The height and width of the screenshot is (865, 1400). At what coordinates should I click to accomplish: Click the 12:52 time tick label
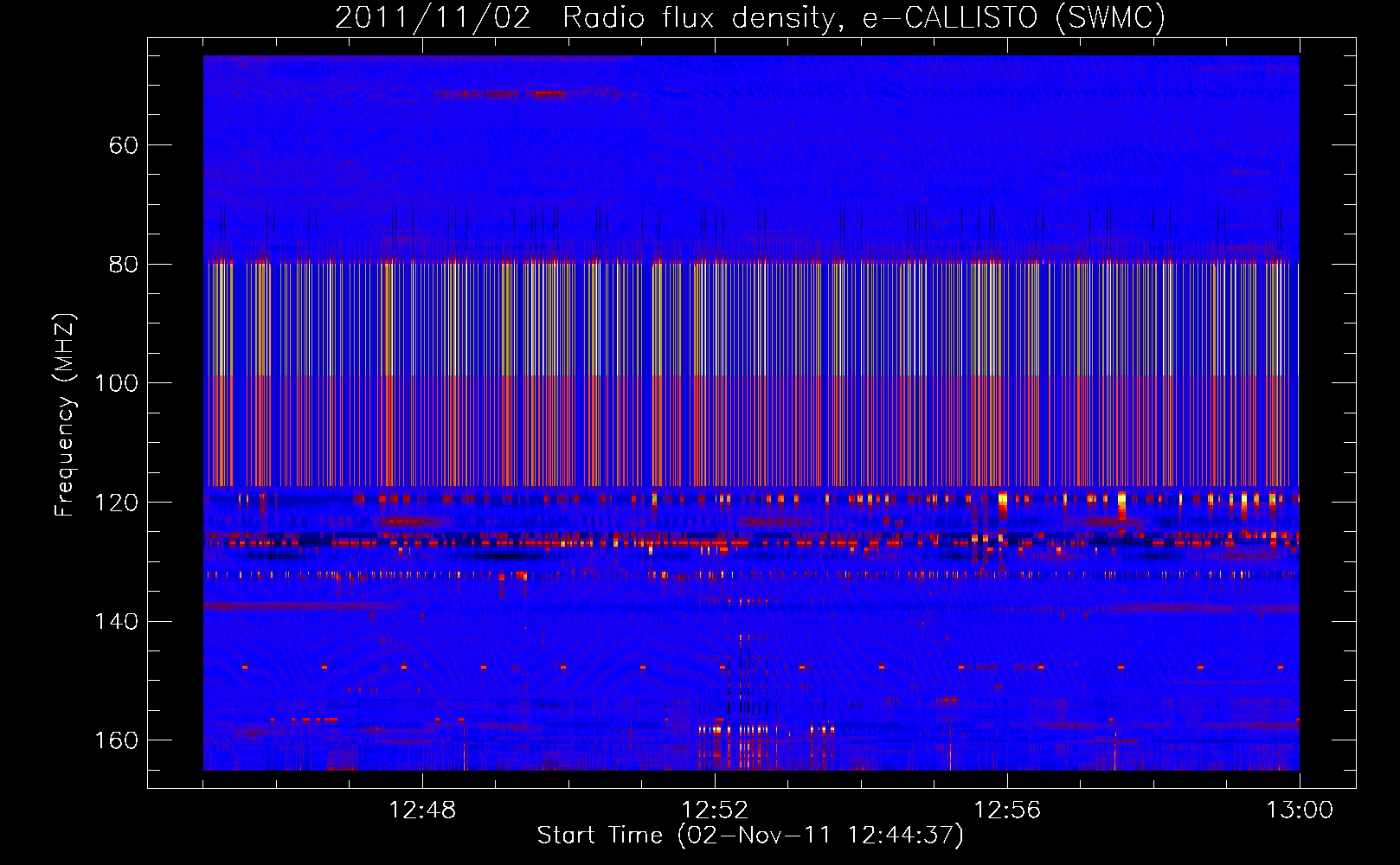(715, 811)
